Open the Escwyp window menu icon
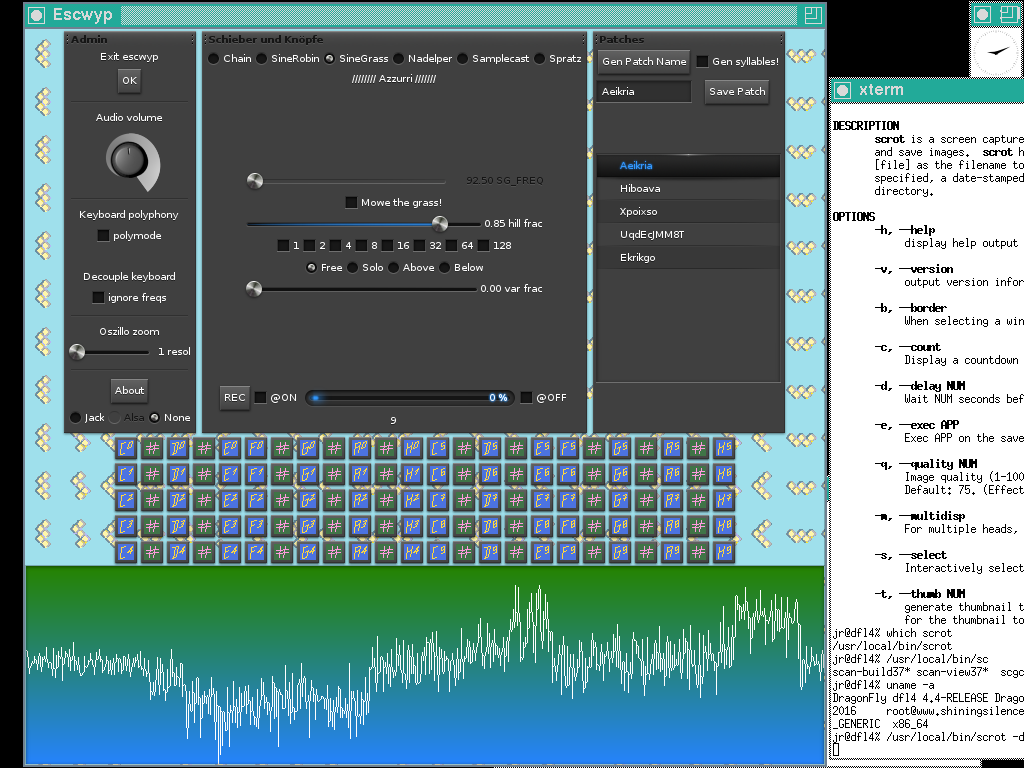This screenshot has width=1024, height=768. 37,15
